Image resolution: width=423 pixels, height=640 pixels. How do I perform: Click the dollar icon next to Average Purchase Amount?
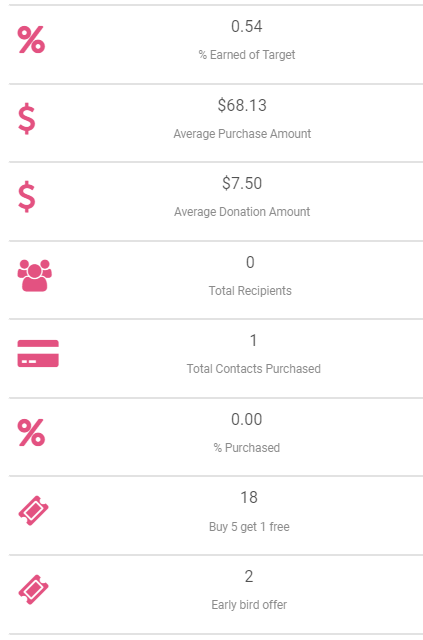click(27, 119)
